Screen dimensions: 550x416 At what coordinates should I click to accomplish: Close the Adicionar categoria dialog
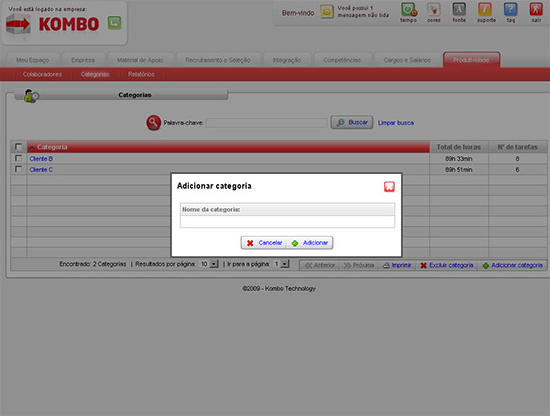[x=389, y=186]
